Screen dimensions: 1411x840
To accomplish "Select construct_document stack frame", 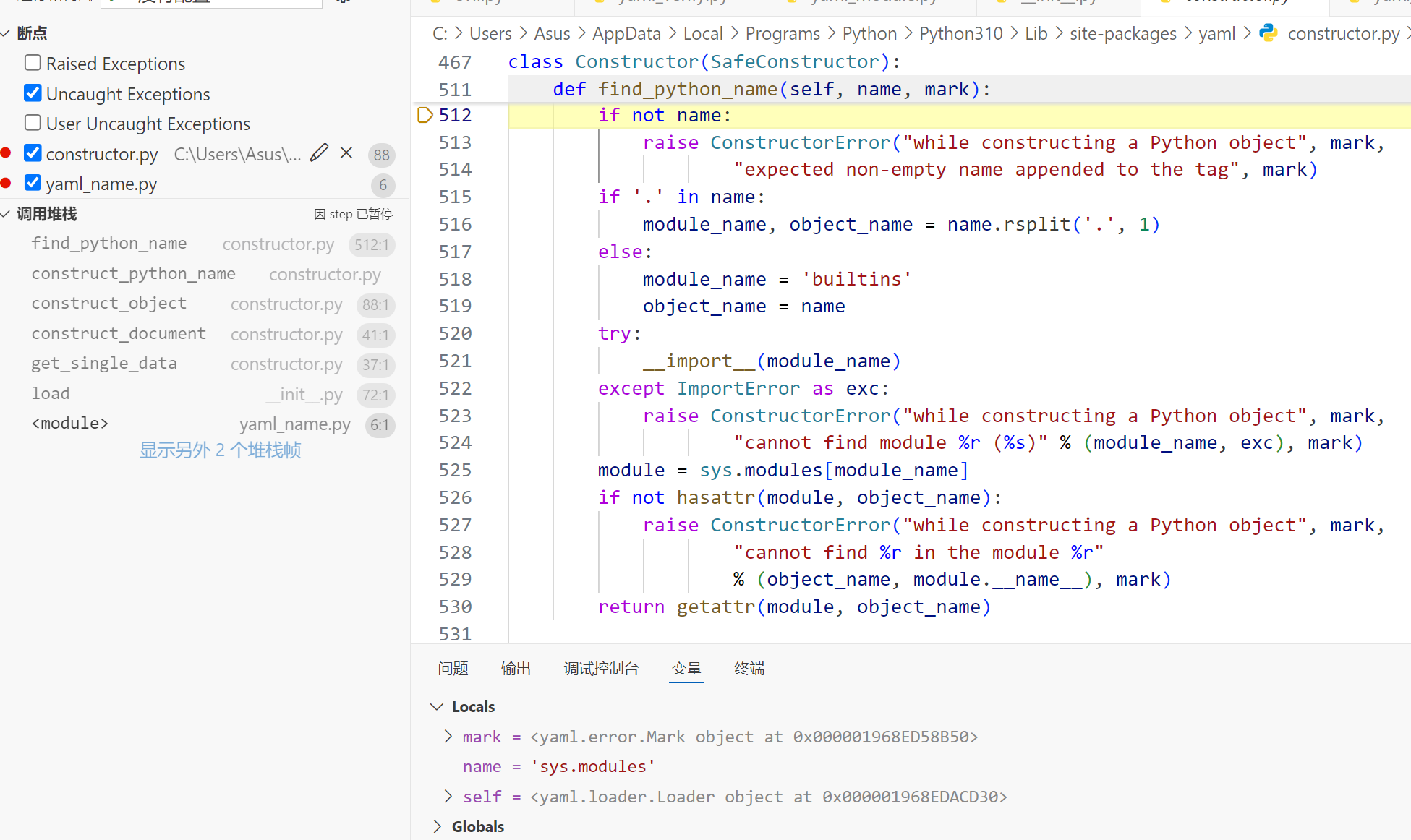I will click(205, 335).
